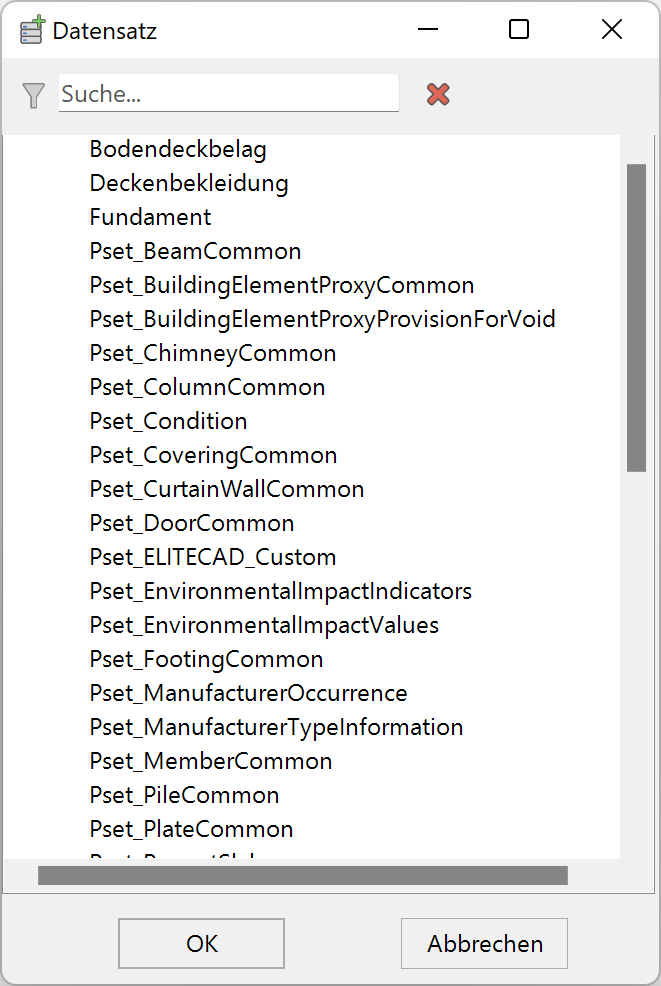661x986 pixels.
Task: Click the vertical scrollbar thumb
Action: pyautogui.click(x=636, y=318)
